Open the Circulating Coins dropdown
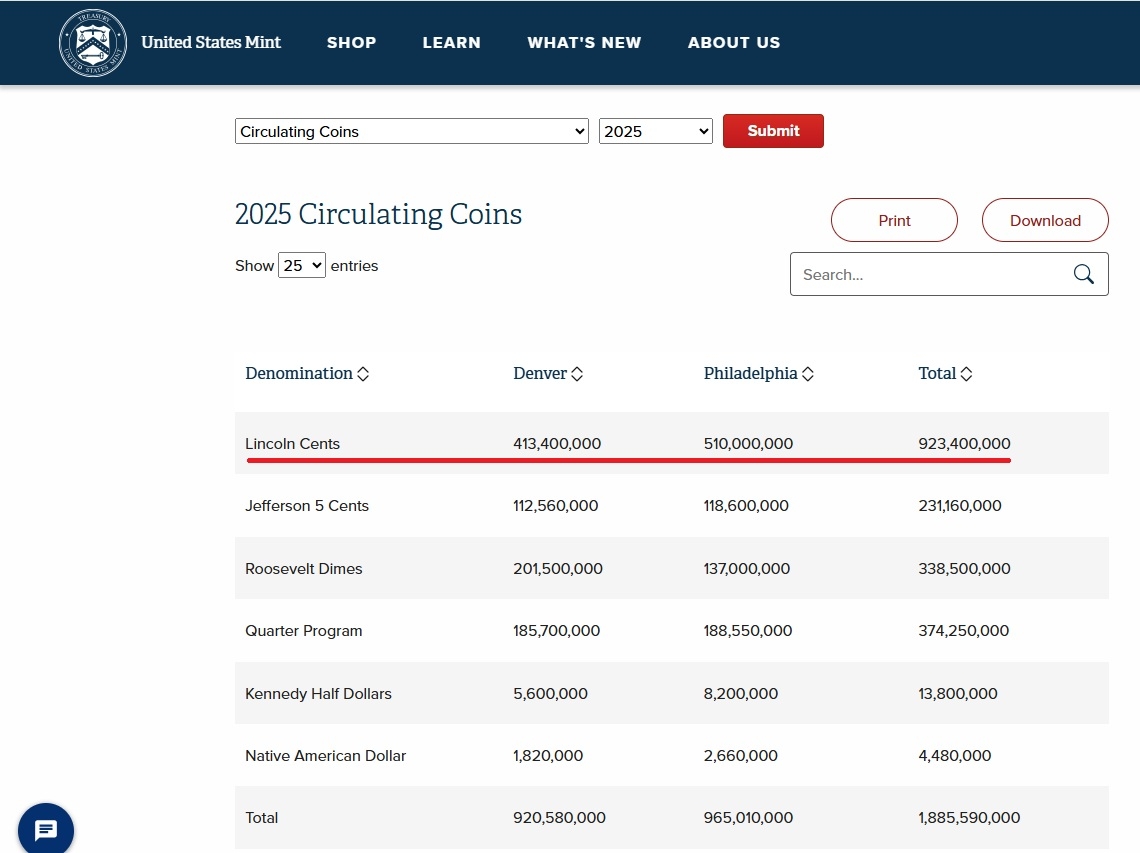 (x=411, y=132)
